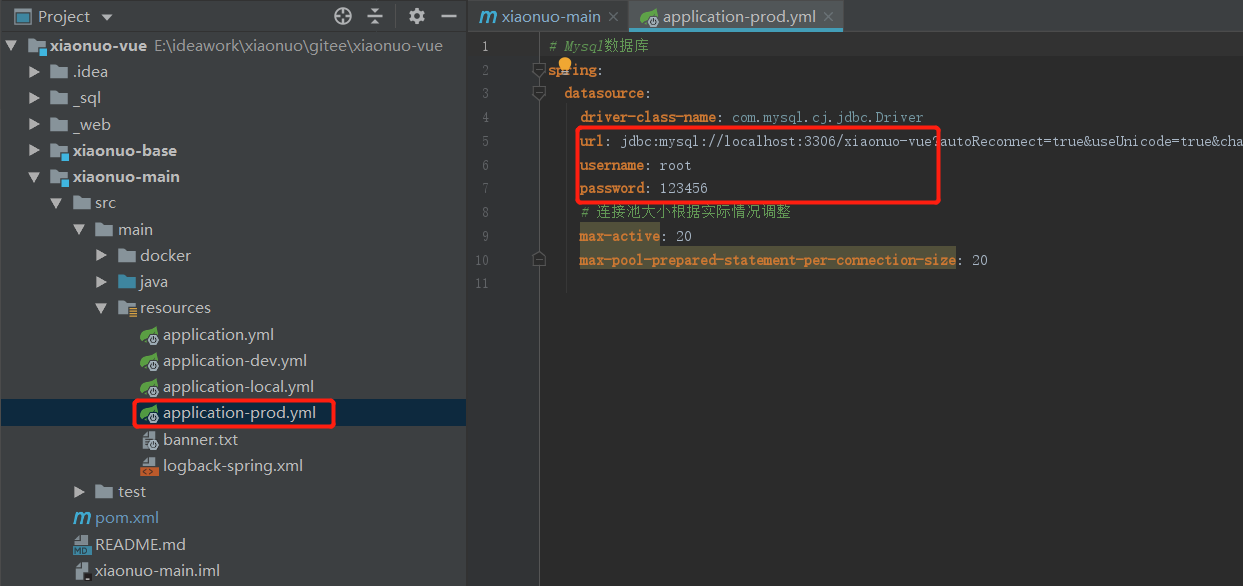Click the docker folder icon
Screen dimensions: 1243x586
pos(126,256)
